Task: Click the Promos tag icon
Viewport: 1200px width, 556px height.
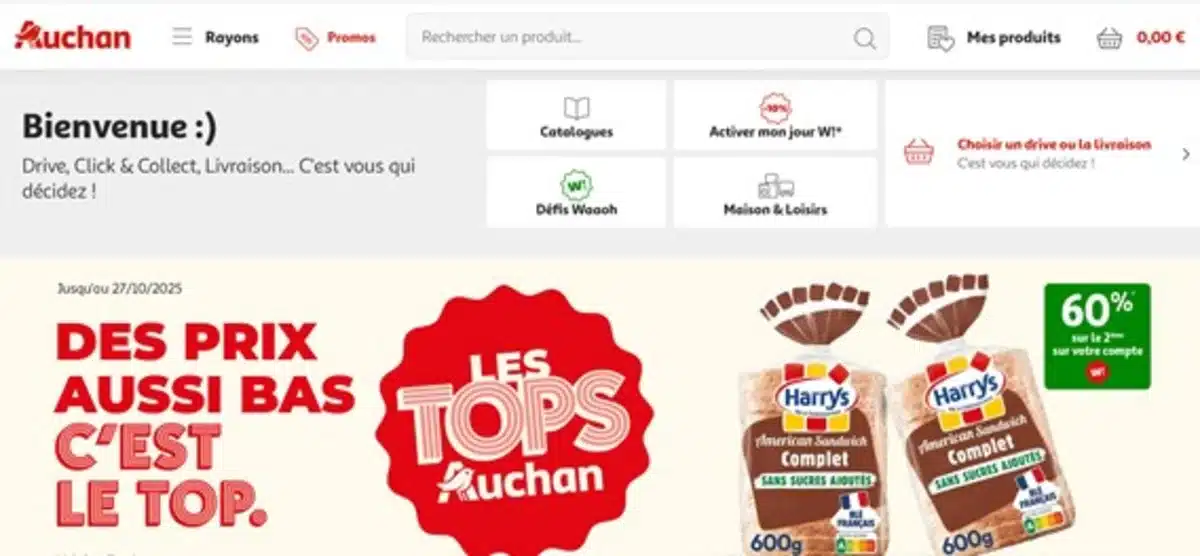Action: point(306,38)
